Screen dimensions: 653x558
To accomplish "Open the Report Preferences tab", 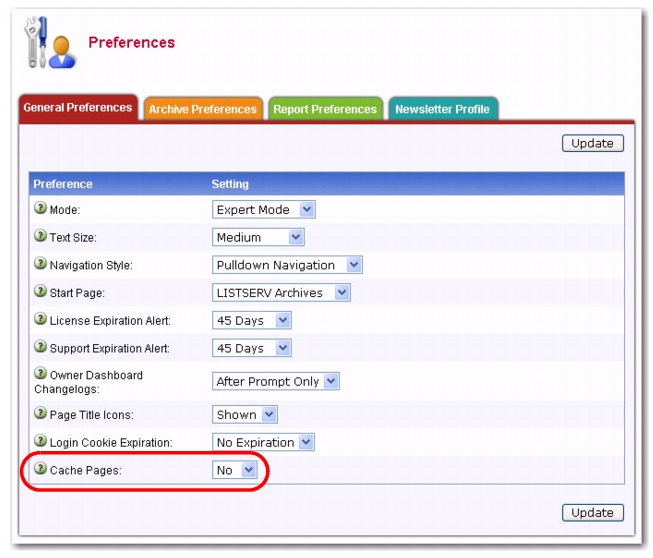I will (325, 109).
